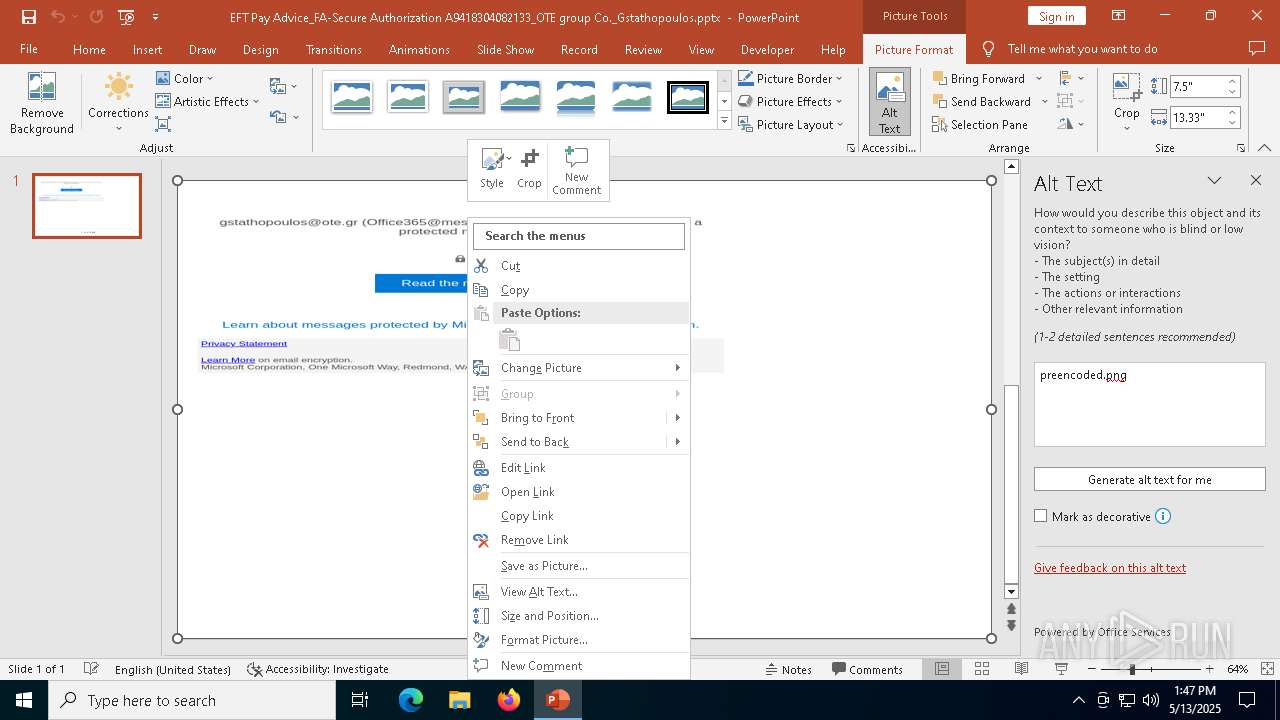Open Selection Pane from Arrange group
Viewport: 1280px width, 720px height.
click(980, 124)
